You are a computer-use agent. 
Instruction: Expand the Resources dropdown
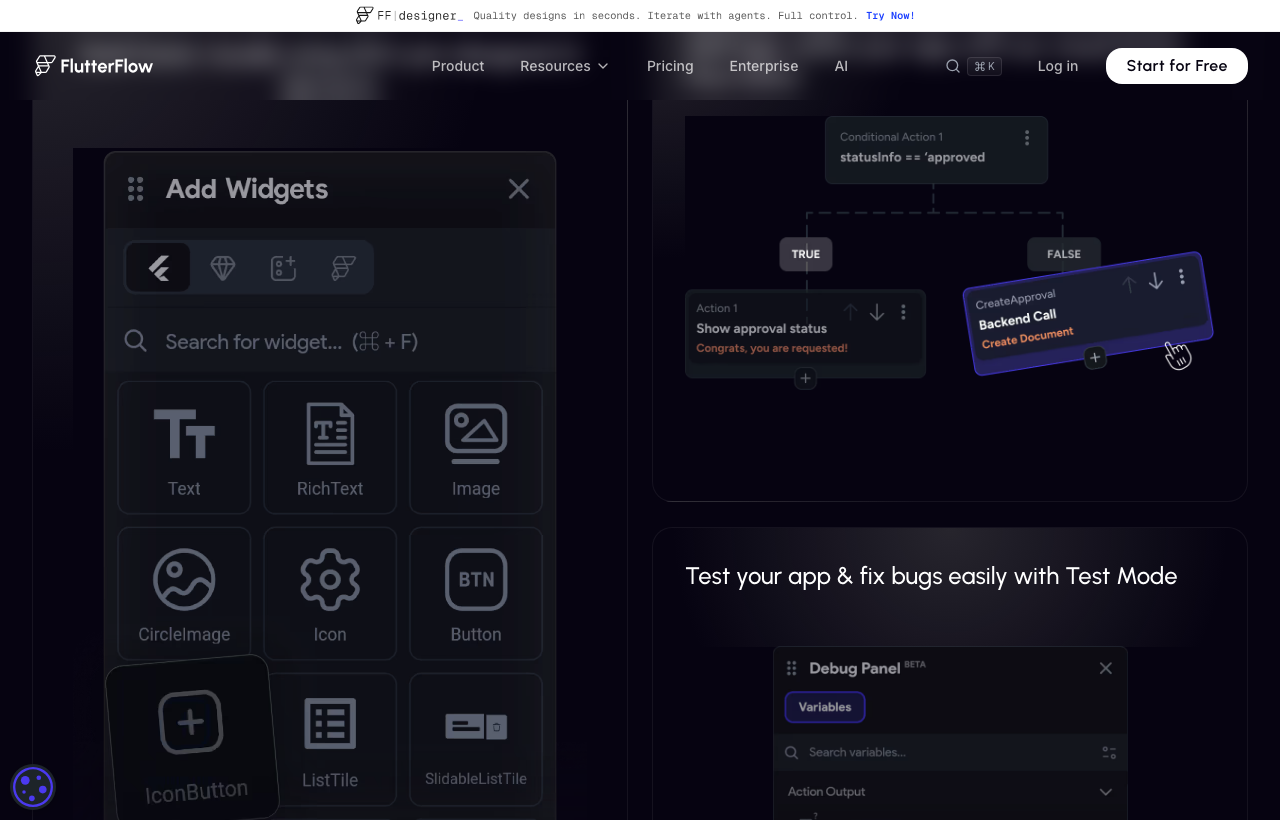click(565, 66)
